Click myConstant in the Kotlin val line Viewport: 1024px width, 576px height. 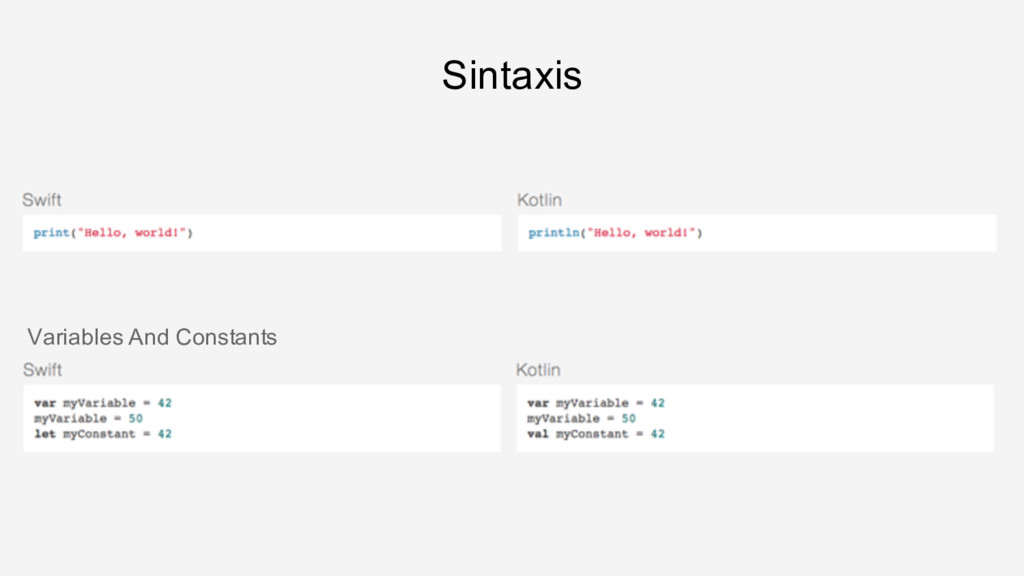pyautogui.click(x=593, y=434)
